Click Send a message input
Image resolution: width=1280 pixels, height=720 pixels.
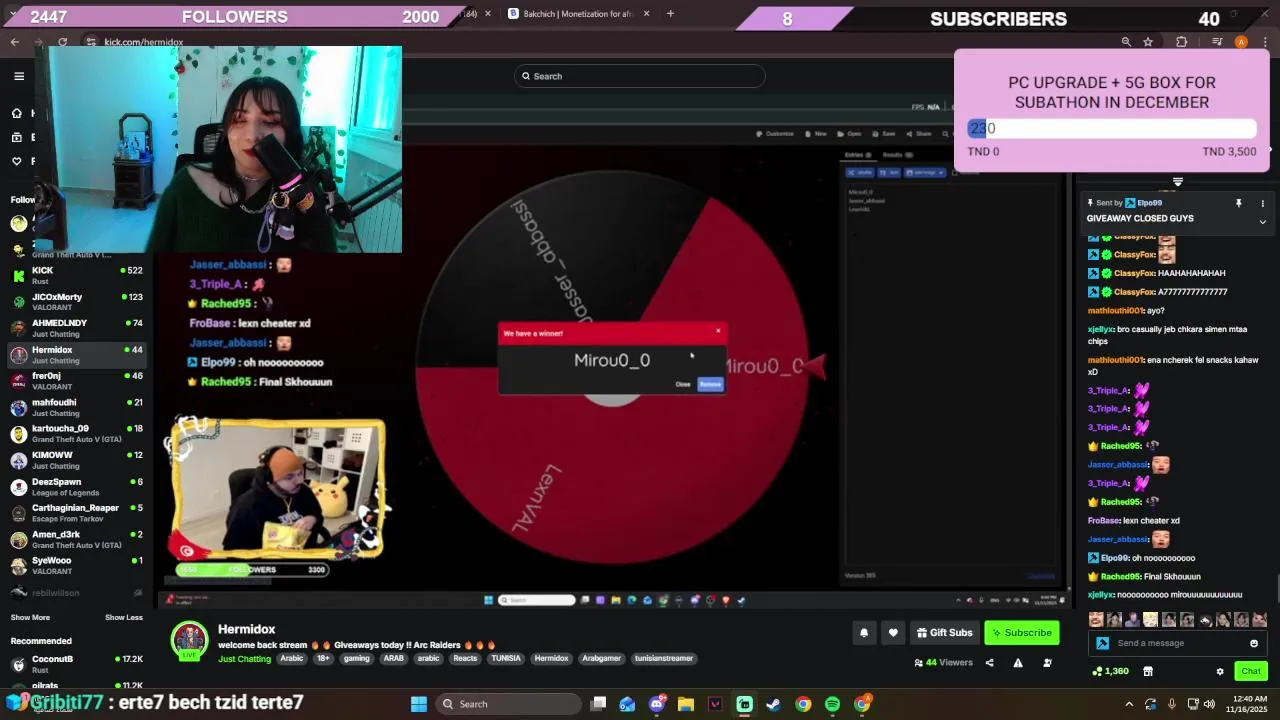click(1178, 644)
